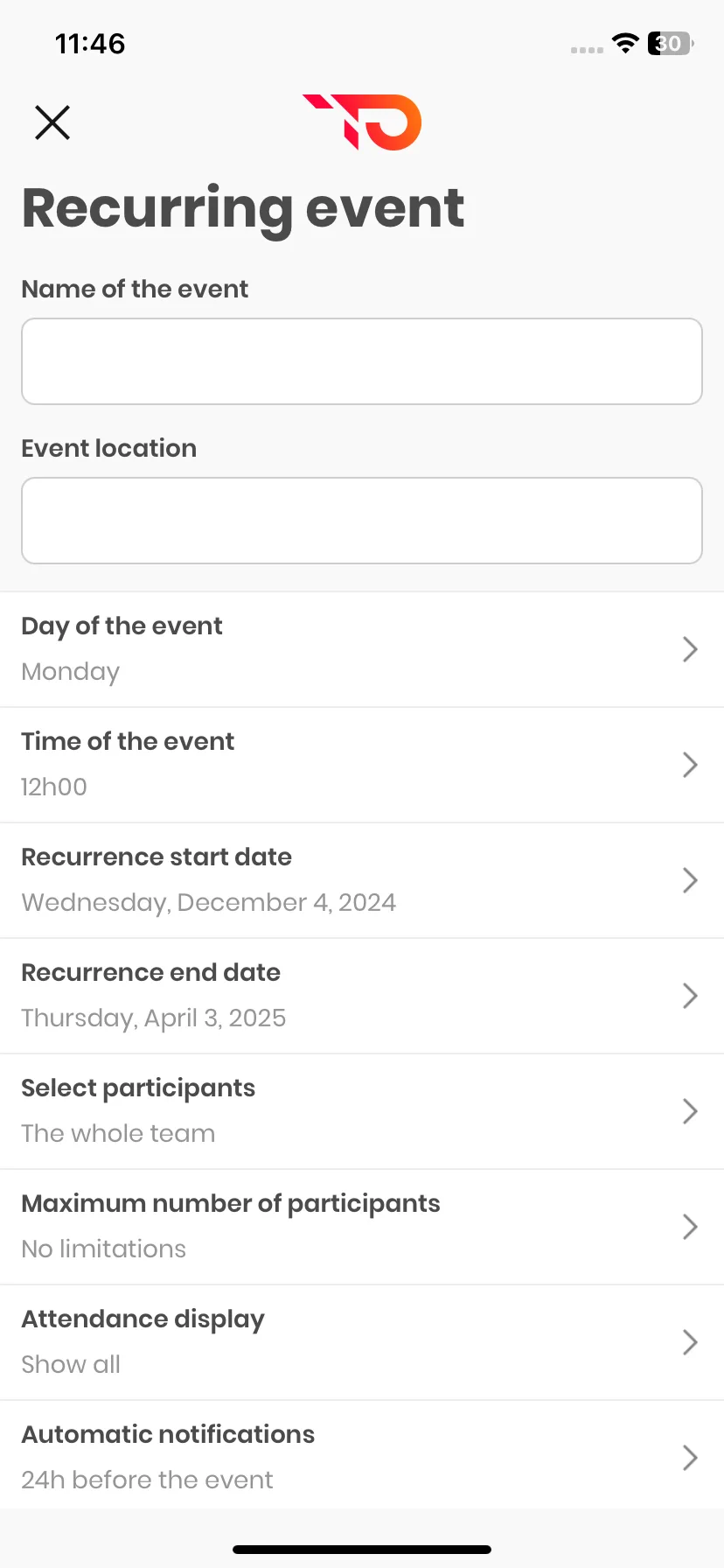Viewport: 724px width, 1568px height.
Task: Tap chevron next to Recurrence end date
Action: pos(690,996)
